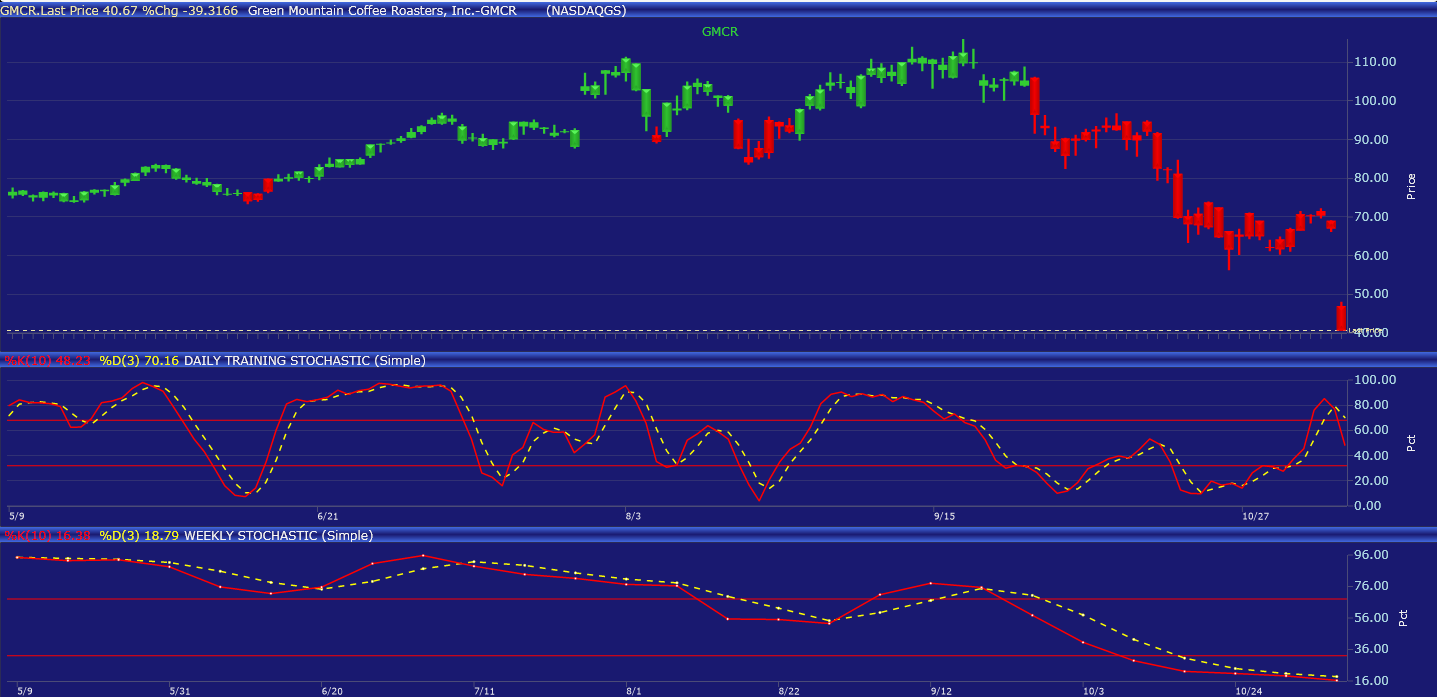The height and width of the screenshot is (697, 1437).
Task: Click the 100.00 label on price axis
Action: [1375, 101]
